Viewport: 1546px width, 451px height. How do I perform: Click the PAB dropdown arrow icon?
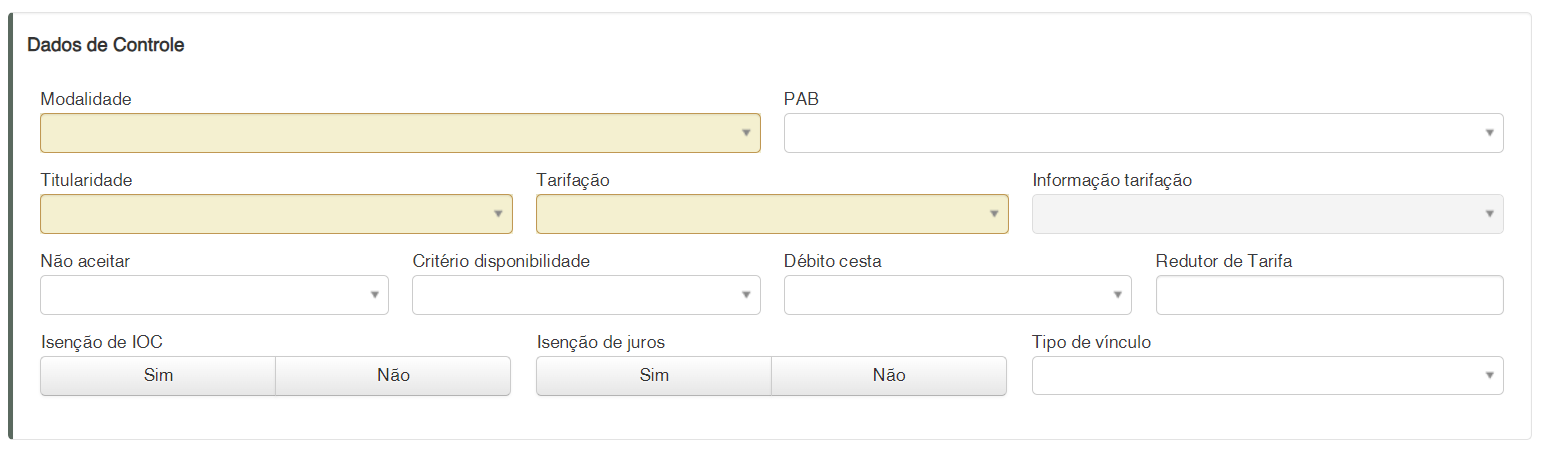tap(1489, 133)
